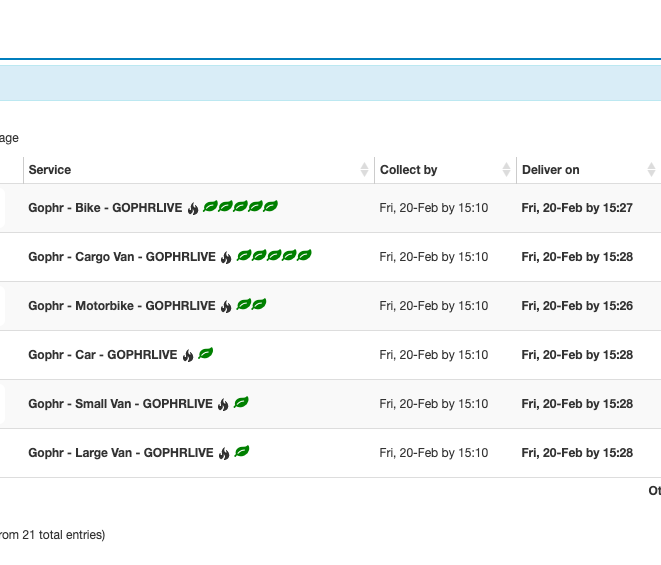The width and height of the screenshot is (661, 565).
Task: Select the Gophr - Large Van - GOPHRLIVE service
Action: [121, 452]
